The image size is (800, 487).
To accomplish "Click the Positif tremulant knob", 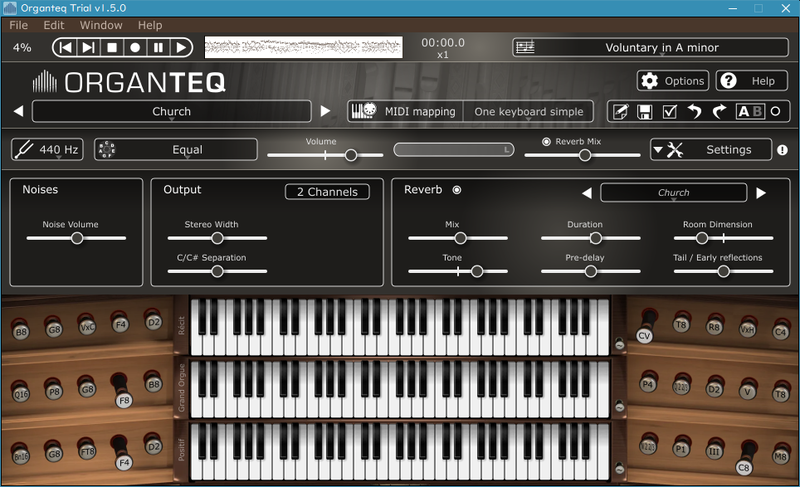I will (619, 469).
